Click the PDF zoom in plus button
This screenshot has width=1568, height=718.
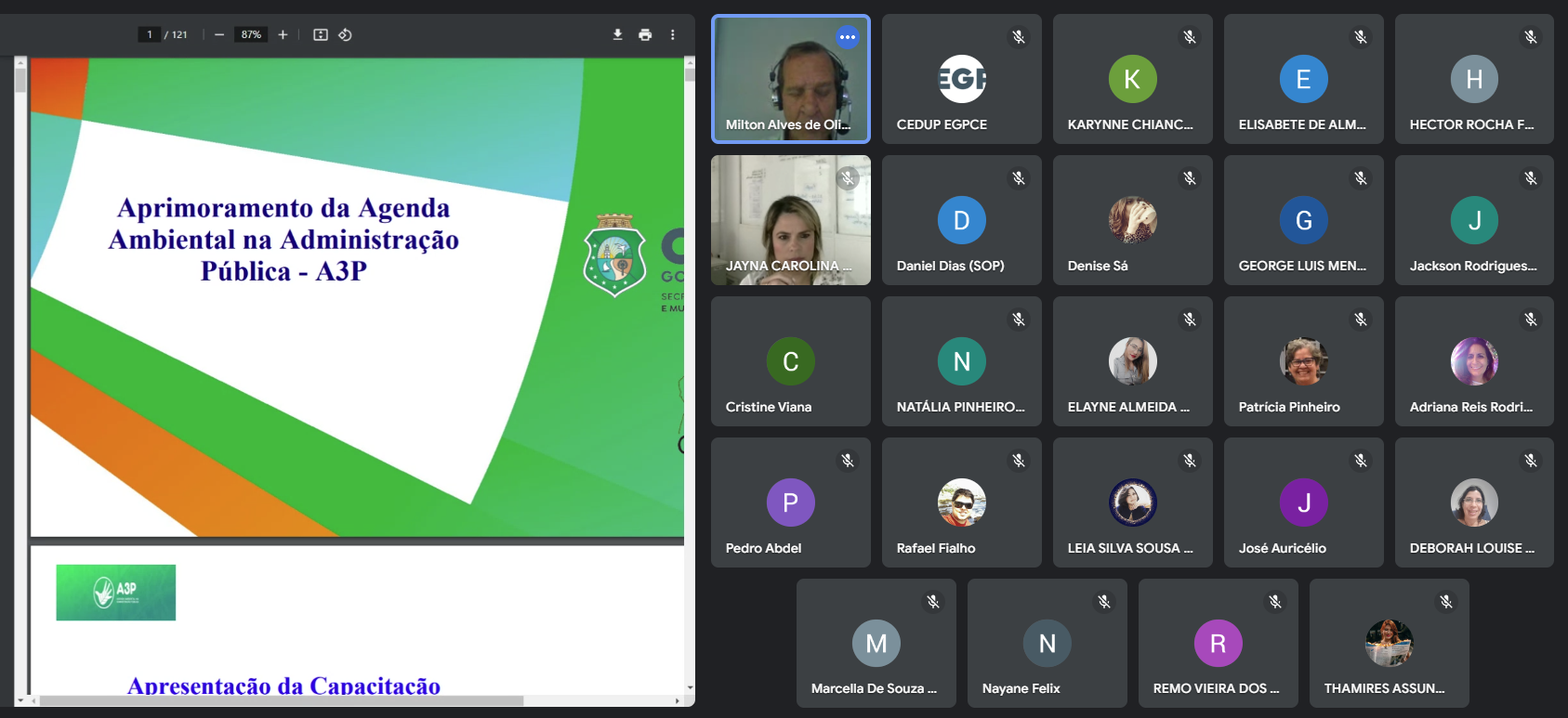[283, 34]
